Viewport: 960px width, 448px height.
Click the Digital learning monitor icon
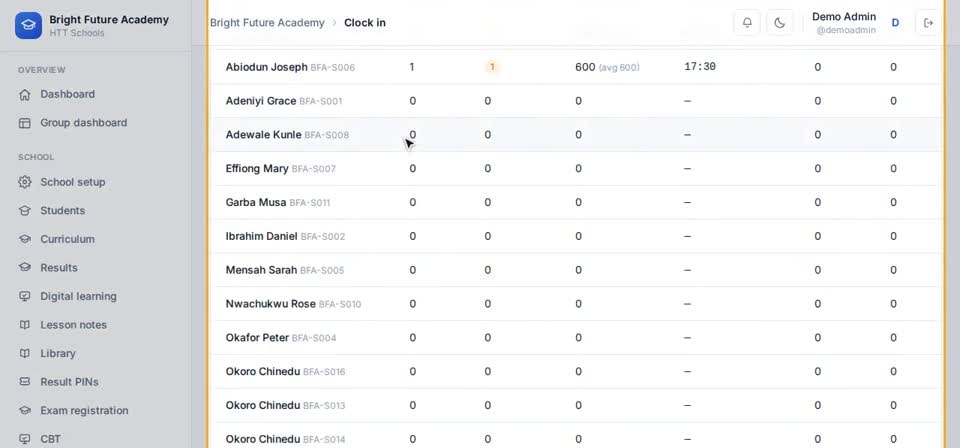(x=24, y=296)
